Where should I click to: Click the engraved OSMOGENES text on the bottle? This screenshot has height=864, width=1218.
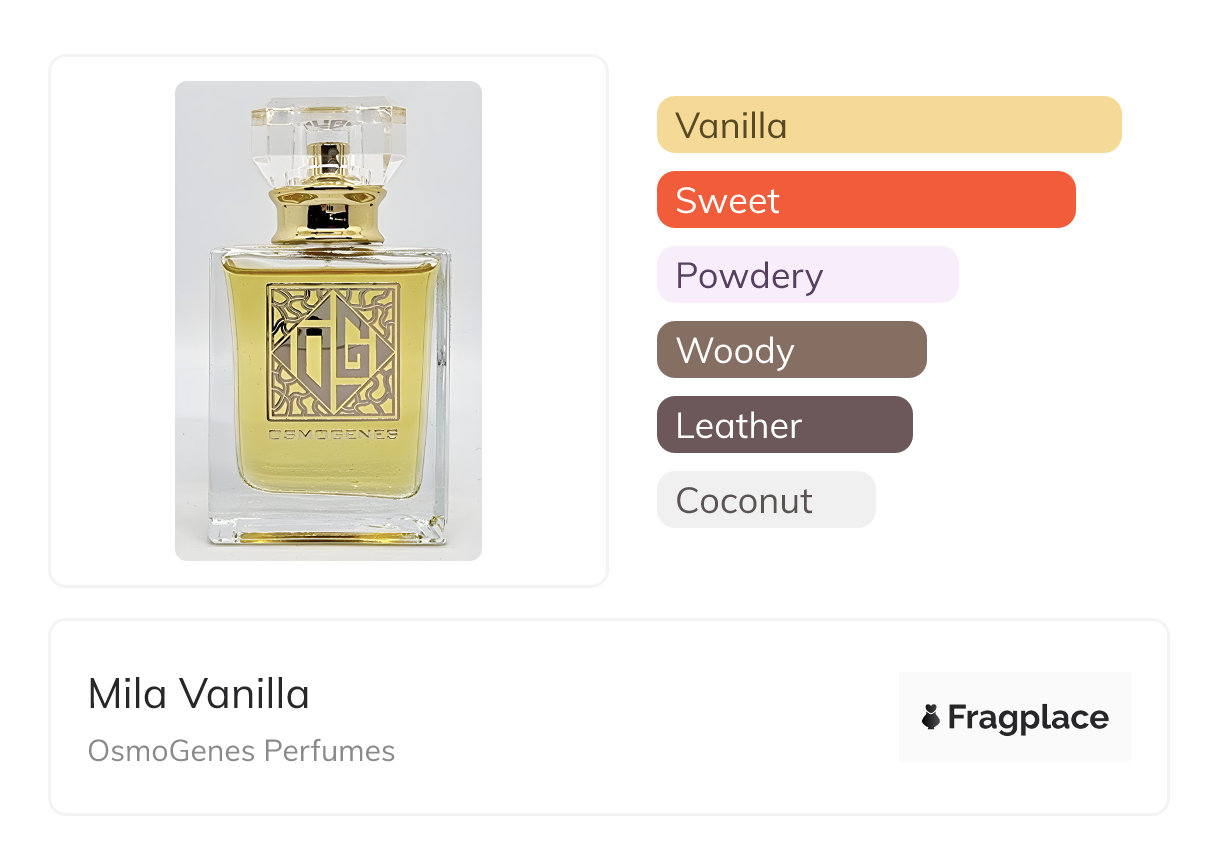(x=333, y=434)
